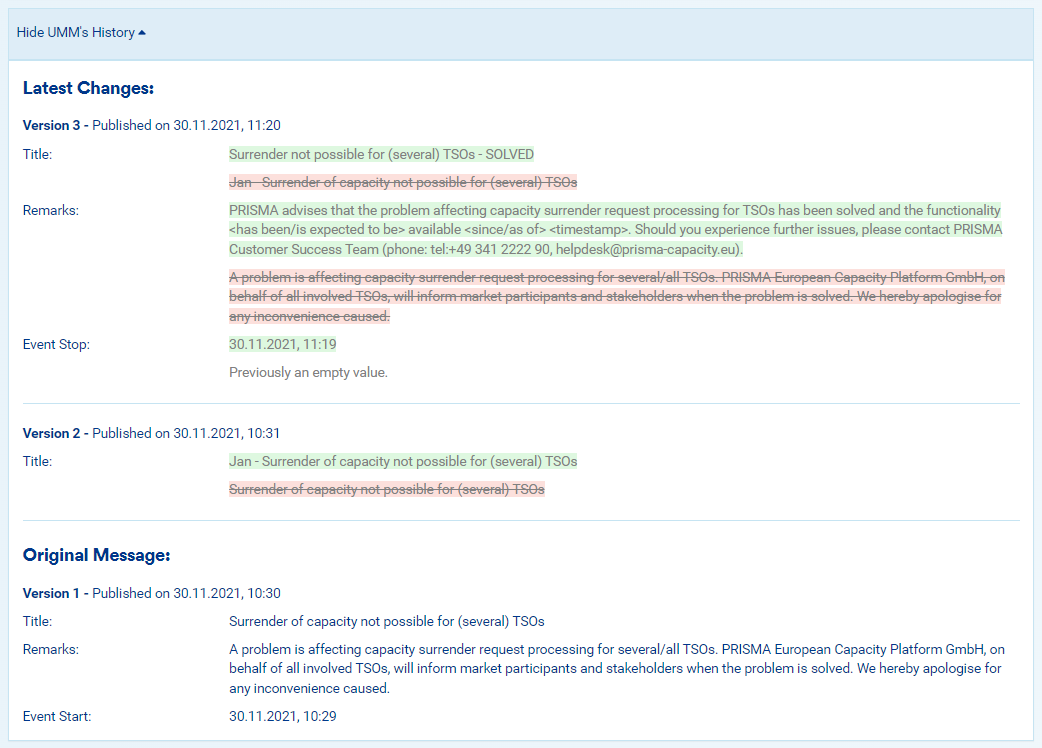Click the struck-through red title in Version 2
1042x748 pixels.
click(x=386, y=489)
